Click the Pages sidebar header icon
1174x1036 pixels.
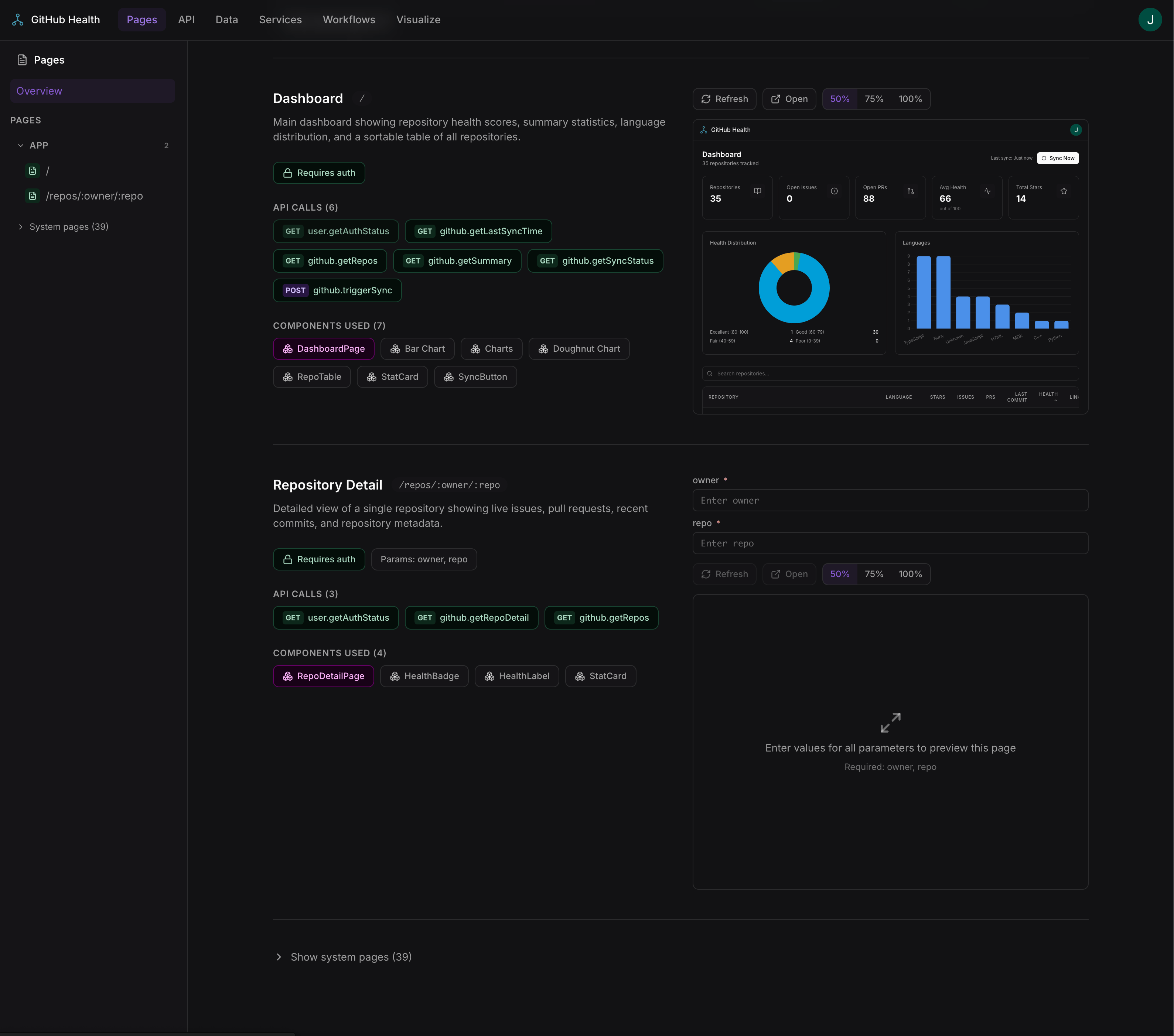[23, 60]
